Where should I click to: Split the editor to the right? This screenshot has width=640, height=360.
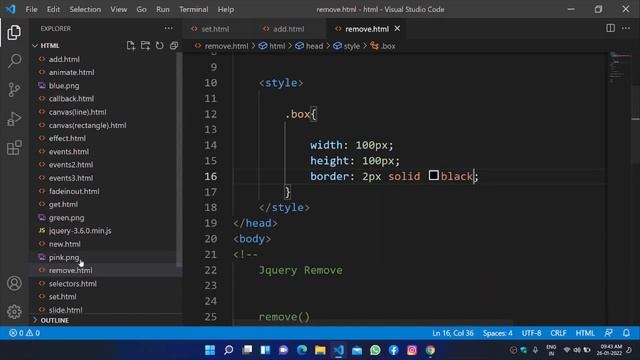pyautogui.click(x=610, y=28)
